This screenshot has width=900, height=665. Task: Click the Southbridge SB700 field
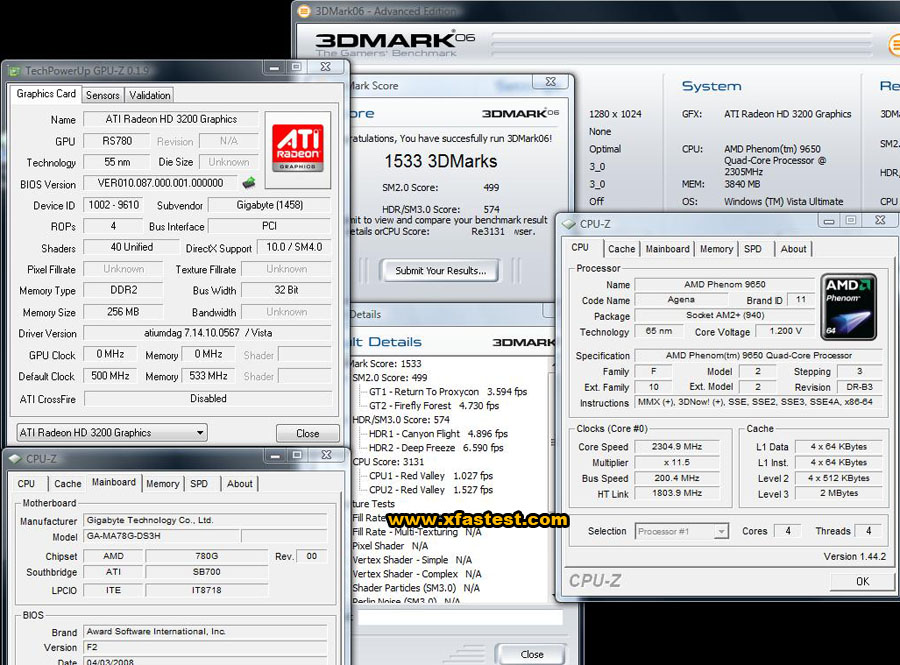207,572
